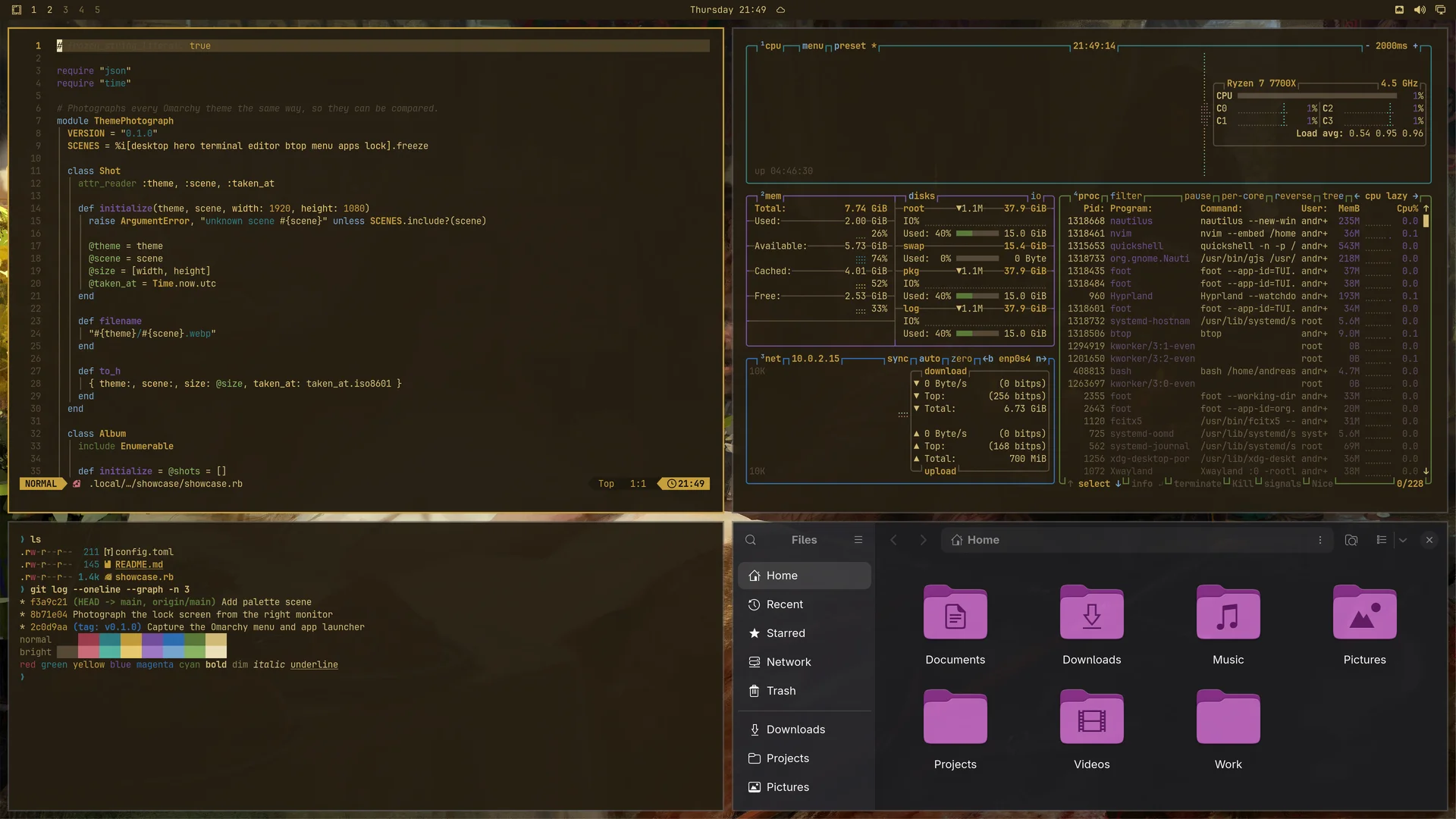Click the minus to decrease btop update interval

(x=1367, y=46)
